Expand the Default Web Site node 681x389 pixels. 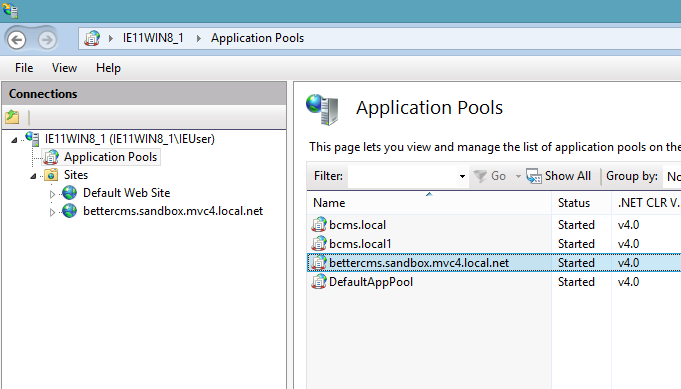52,194
